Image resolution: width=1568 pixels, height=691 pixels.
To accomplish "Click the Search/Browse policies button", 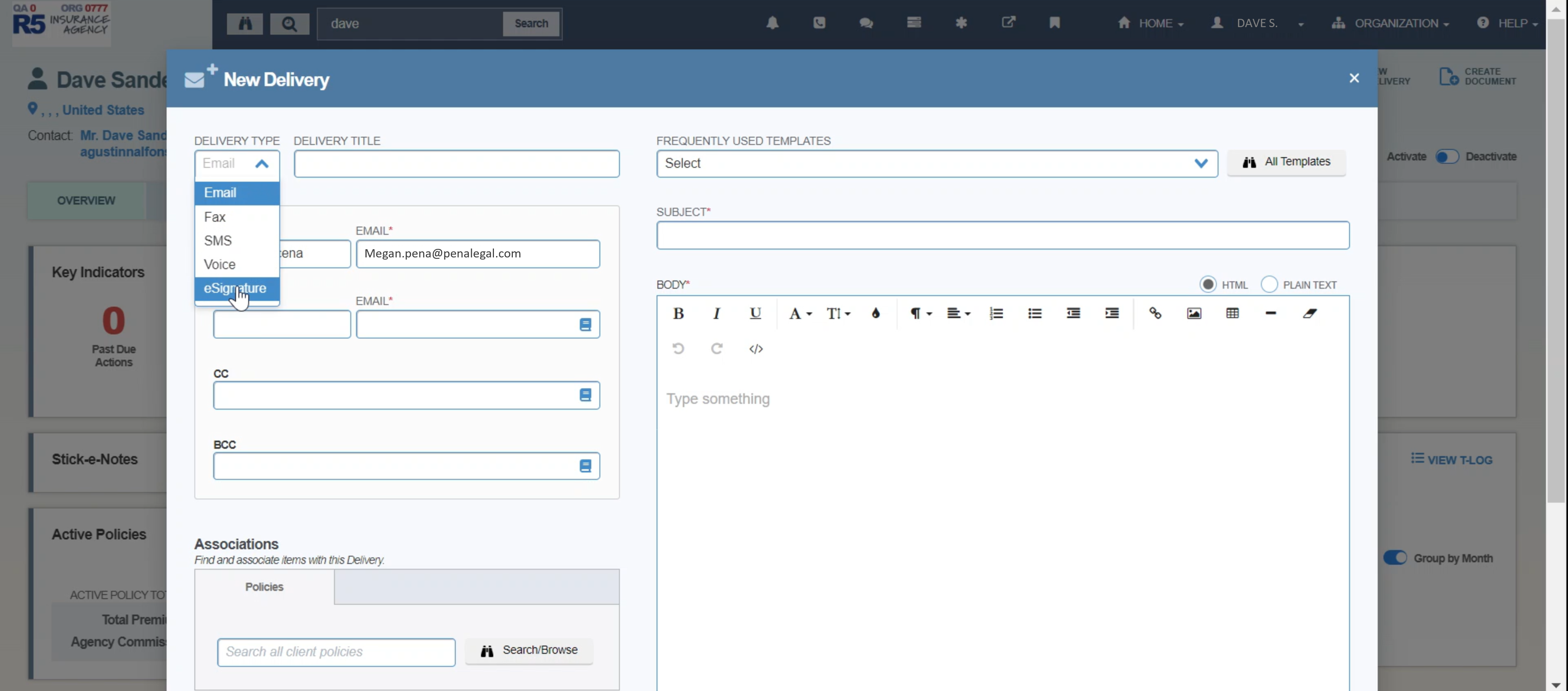I will tap(528, 650).
